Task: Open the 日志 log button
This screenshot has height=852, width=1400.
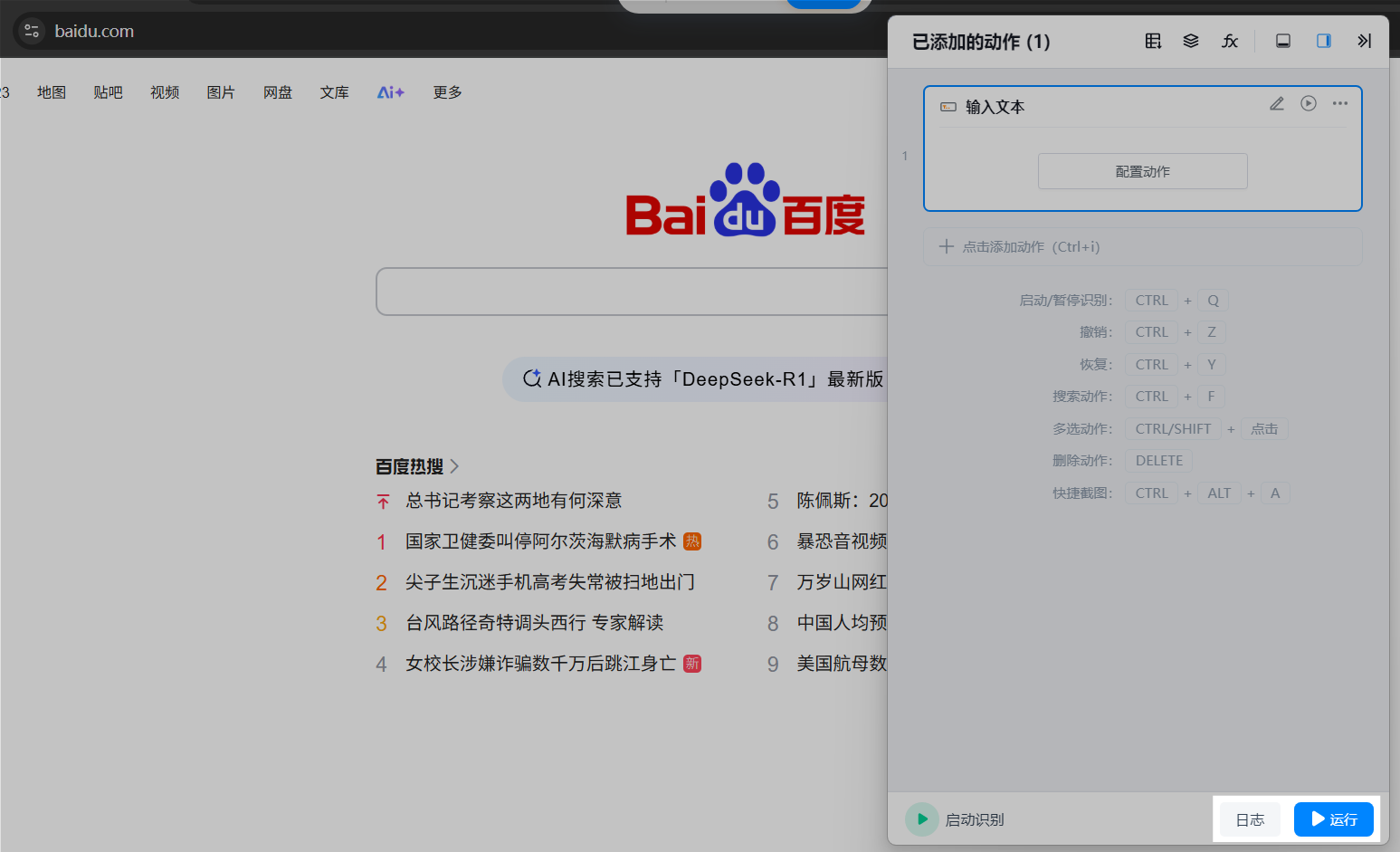Action: click(1250, 819)
